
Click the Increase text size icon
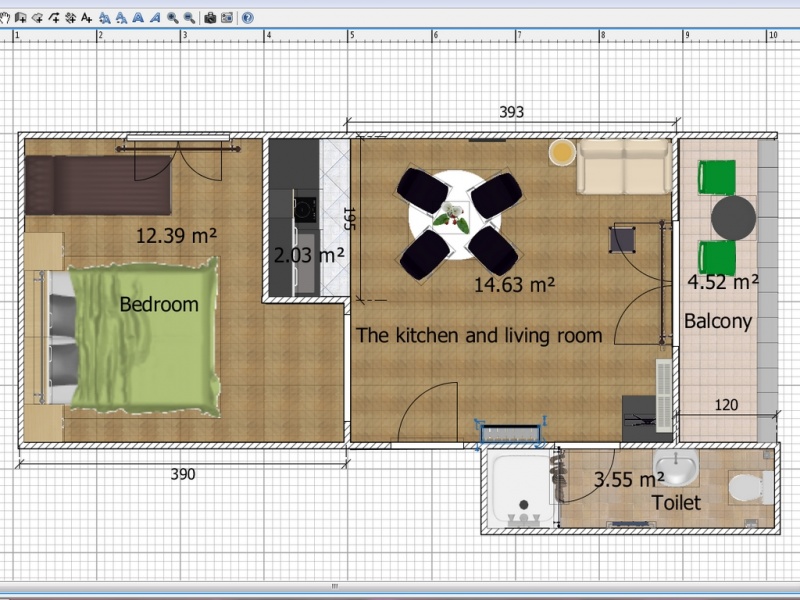tap(104, 18)
